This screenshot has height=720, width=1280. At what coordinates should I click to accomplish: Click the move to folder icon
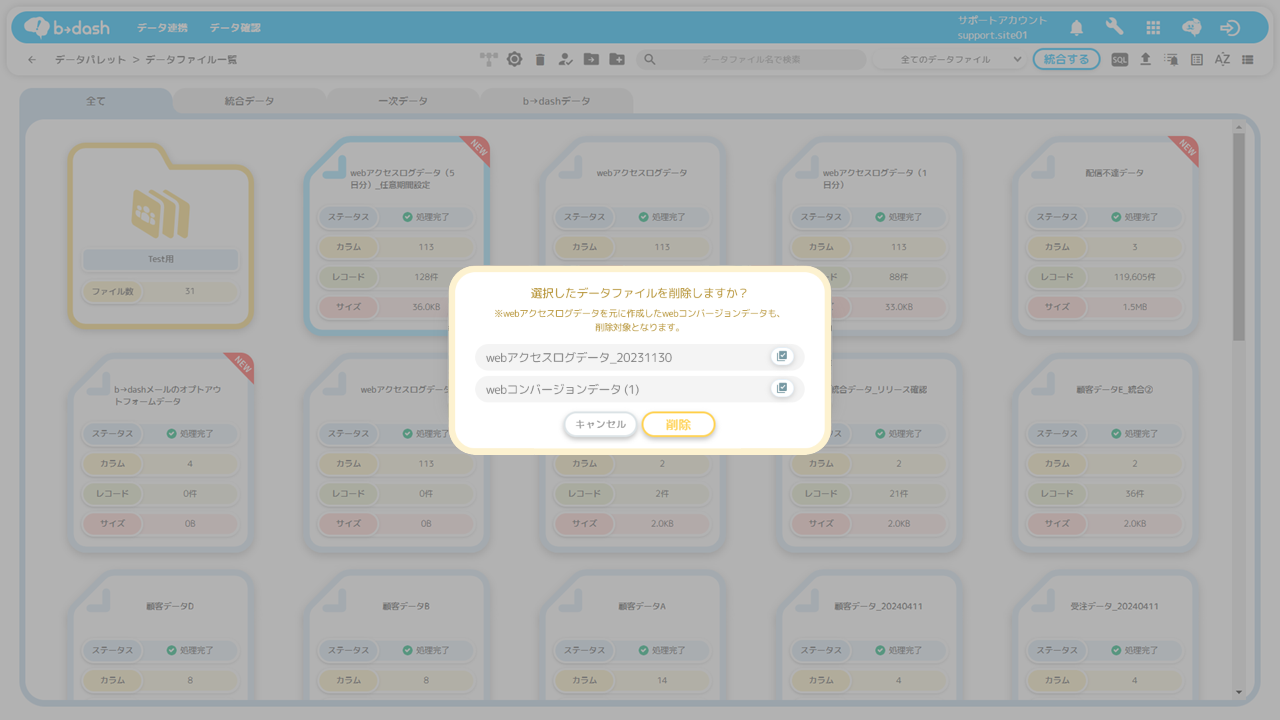coord(591,60)
